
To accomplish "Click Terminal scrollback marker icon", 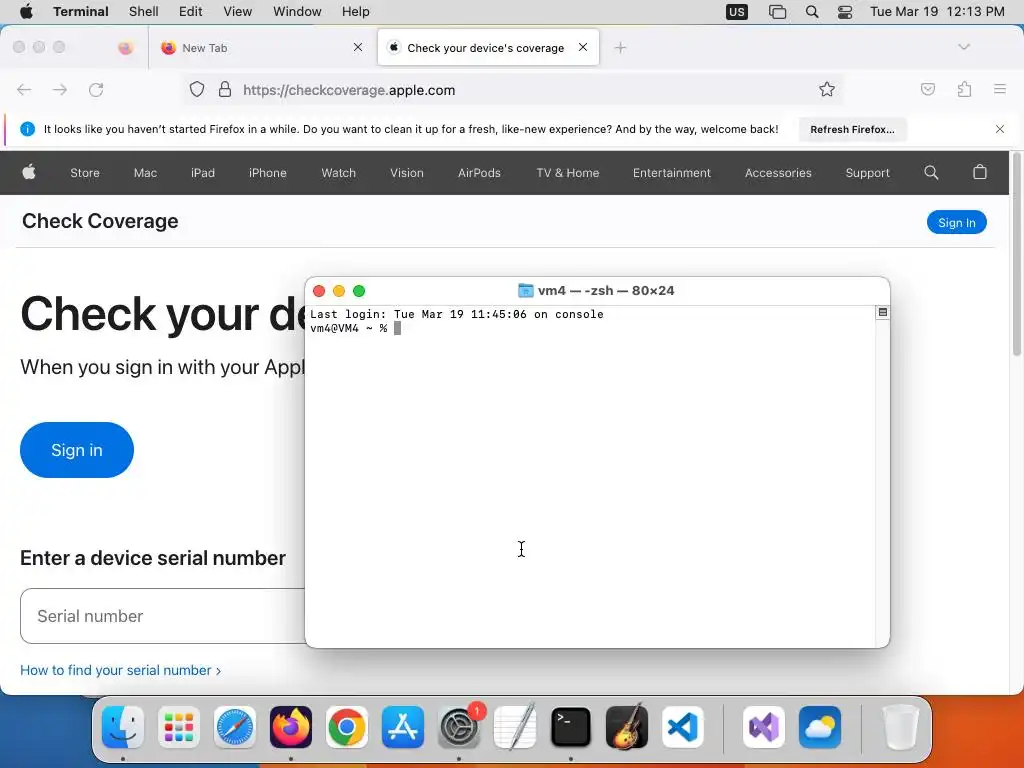I will coord(882,313).
